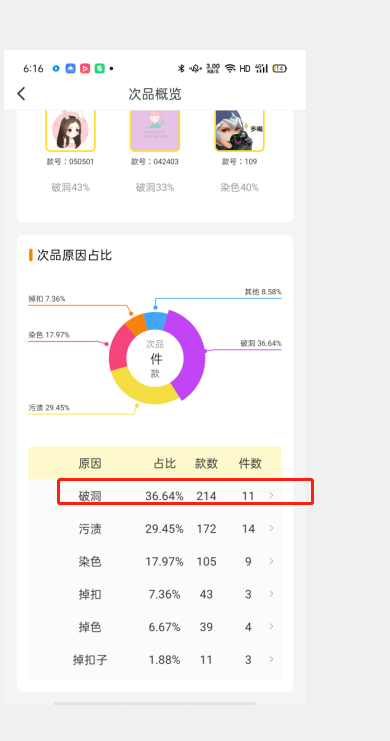Tap the 原因 column header
The image size is (390, 741).
90,463
